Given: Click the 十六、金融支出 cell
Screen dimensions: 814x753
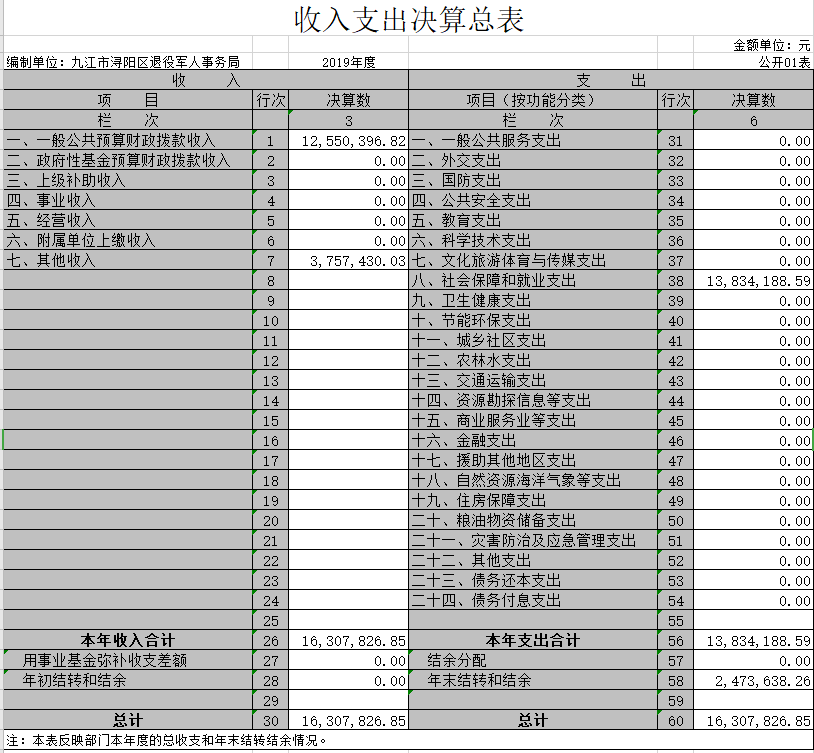Looking at the screenshot, I should point(532,441).
